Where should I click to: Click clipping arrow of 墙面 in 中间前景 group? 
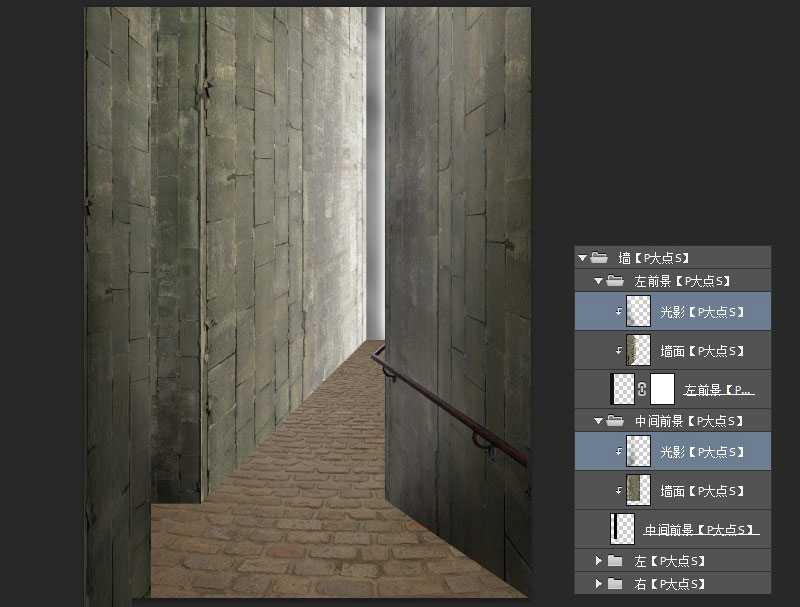(618, 490)
